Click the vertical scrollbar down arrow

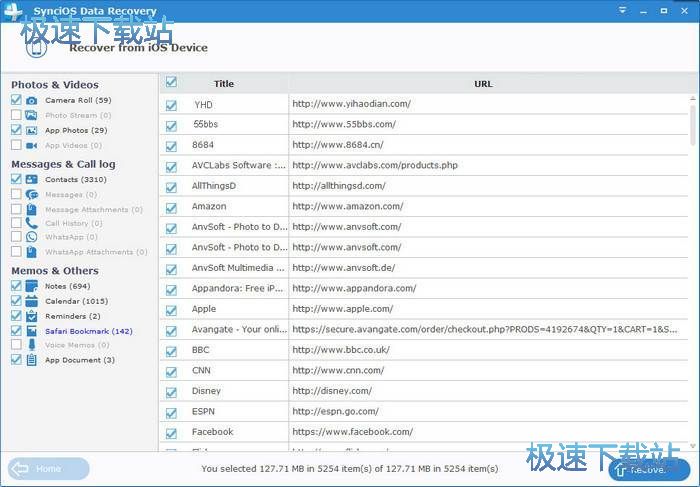(x=693, y=445)
